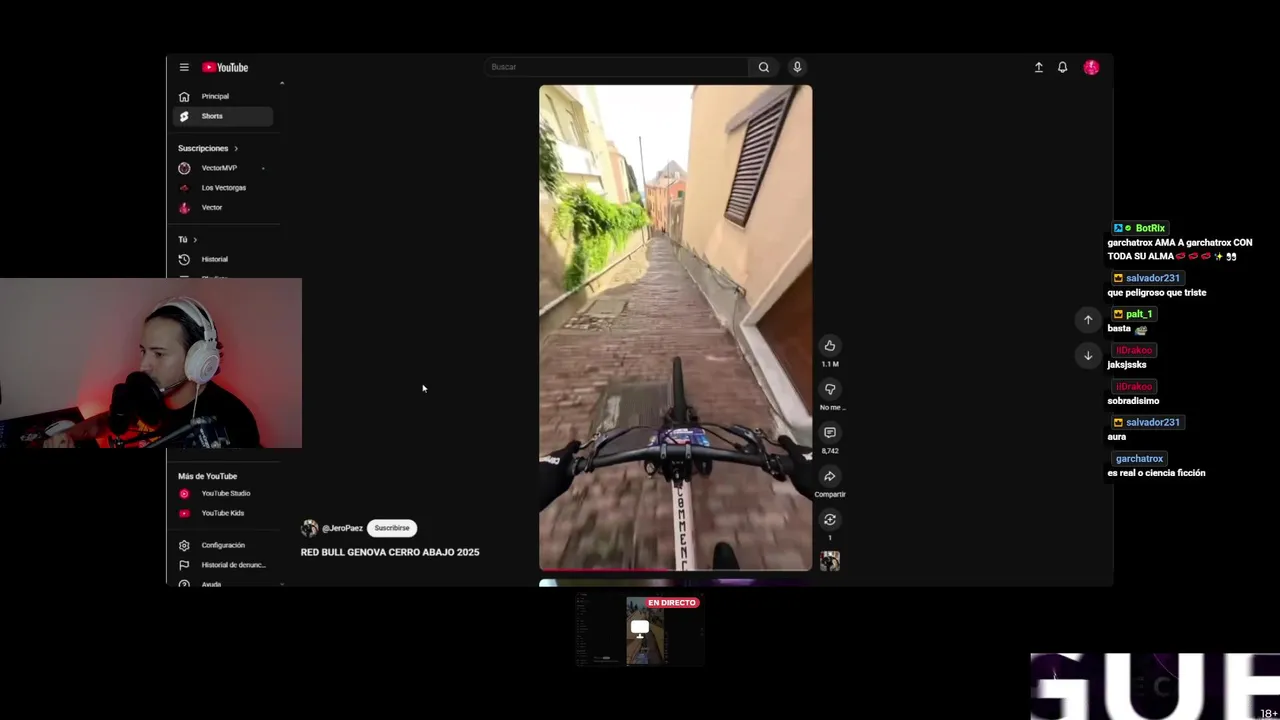The image size is (1280, 720).
Task: Click the sidebar scroll-up arrow
Action: tap(282, 83)
